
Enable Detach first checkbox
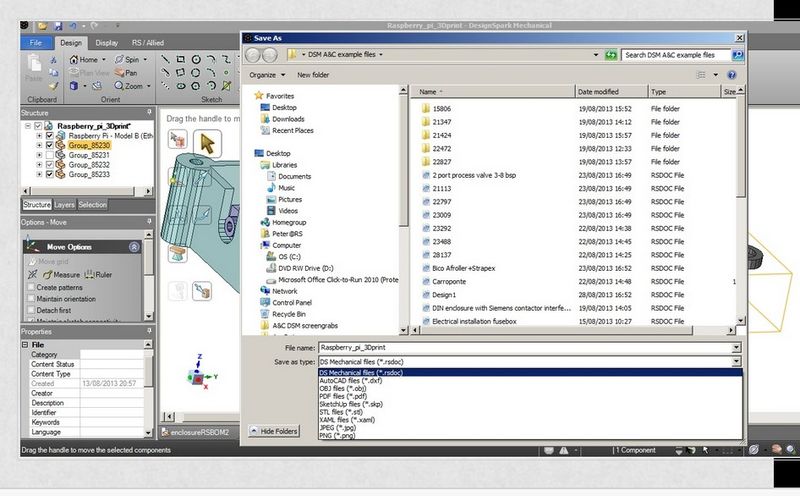[31, 310]
